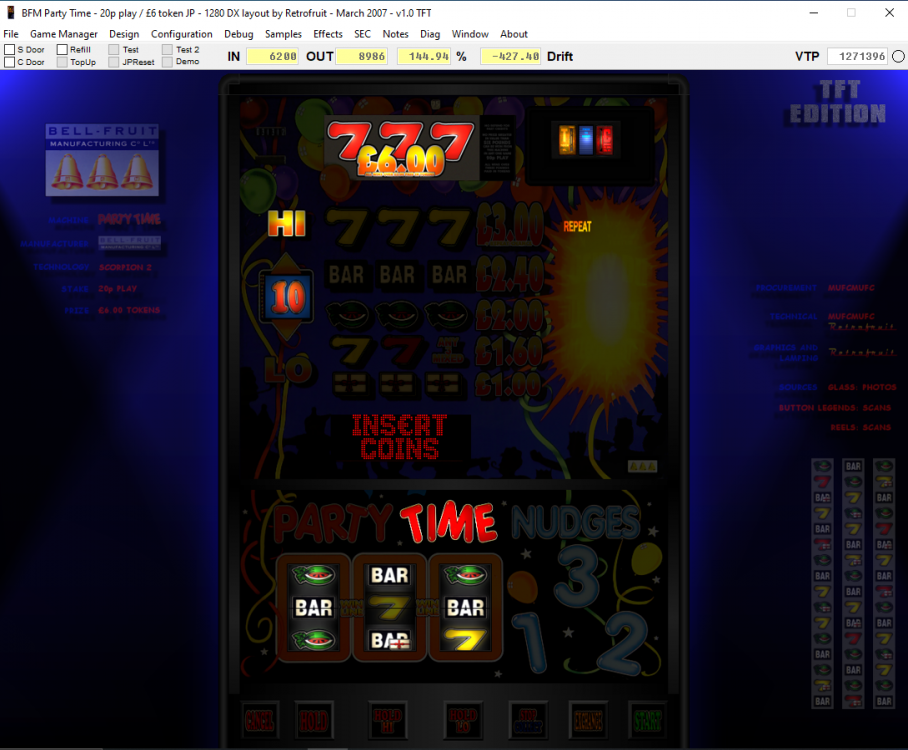This screenshot has width=908, height=750.
Task: Click the VTP round indicator light
Action: tap(898, 56)
